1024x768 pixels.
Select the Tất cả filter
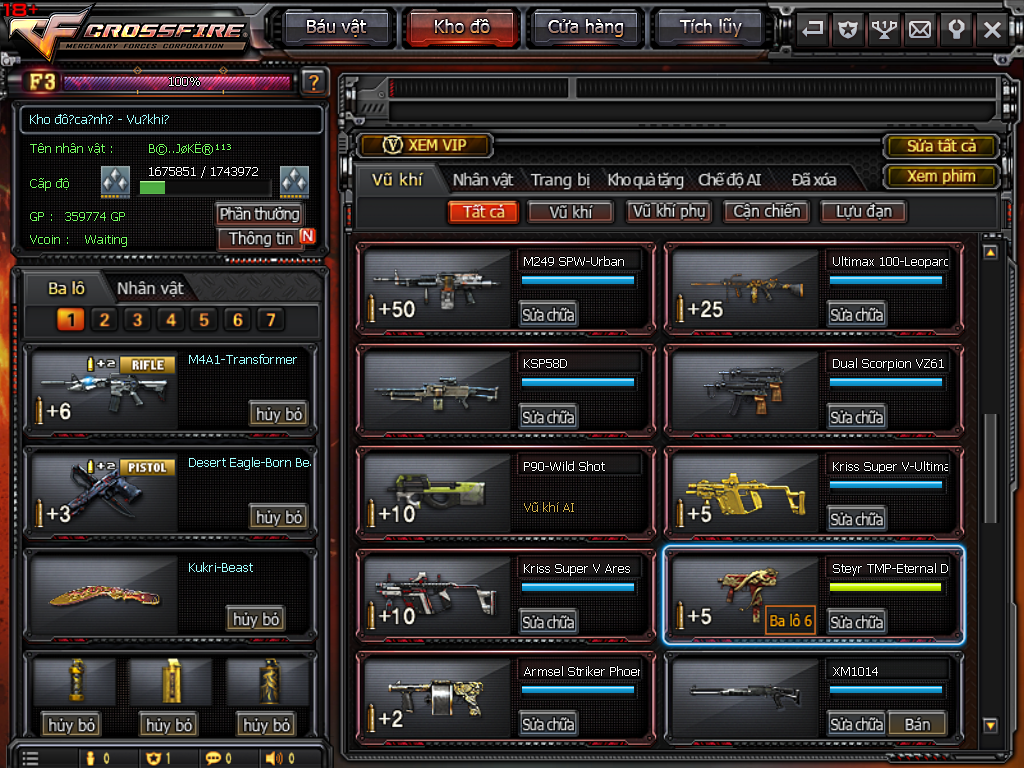click(483, 212)
